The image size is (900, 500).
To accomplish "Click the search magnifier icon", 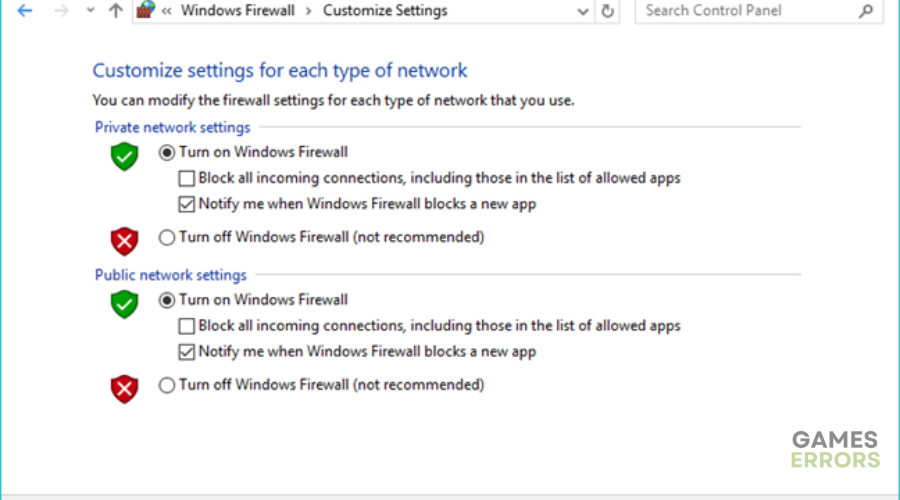I will 866,10.
